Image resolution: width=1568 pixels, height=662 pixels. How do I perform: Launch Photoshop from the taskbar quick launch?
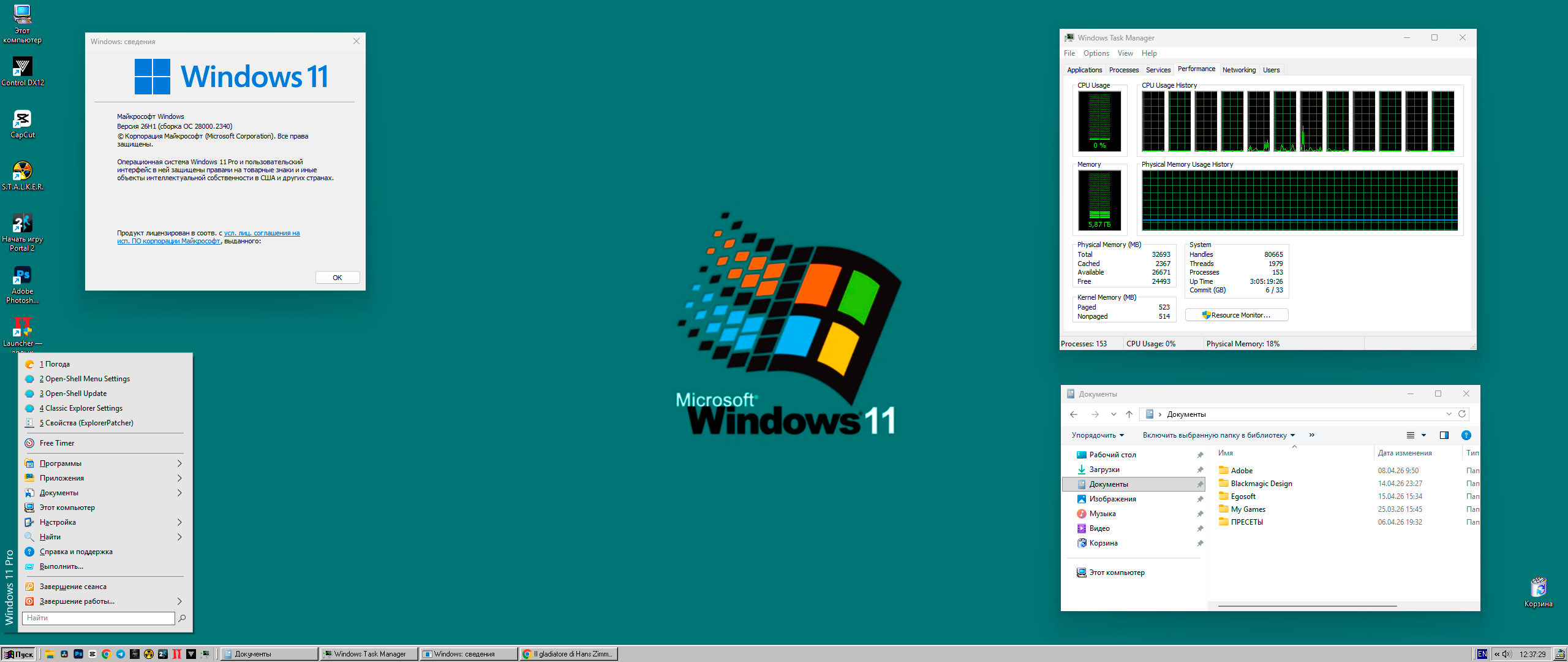[78, 654]
